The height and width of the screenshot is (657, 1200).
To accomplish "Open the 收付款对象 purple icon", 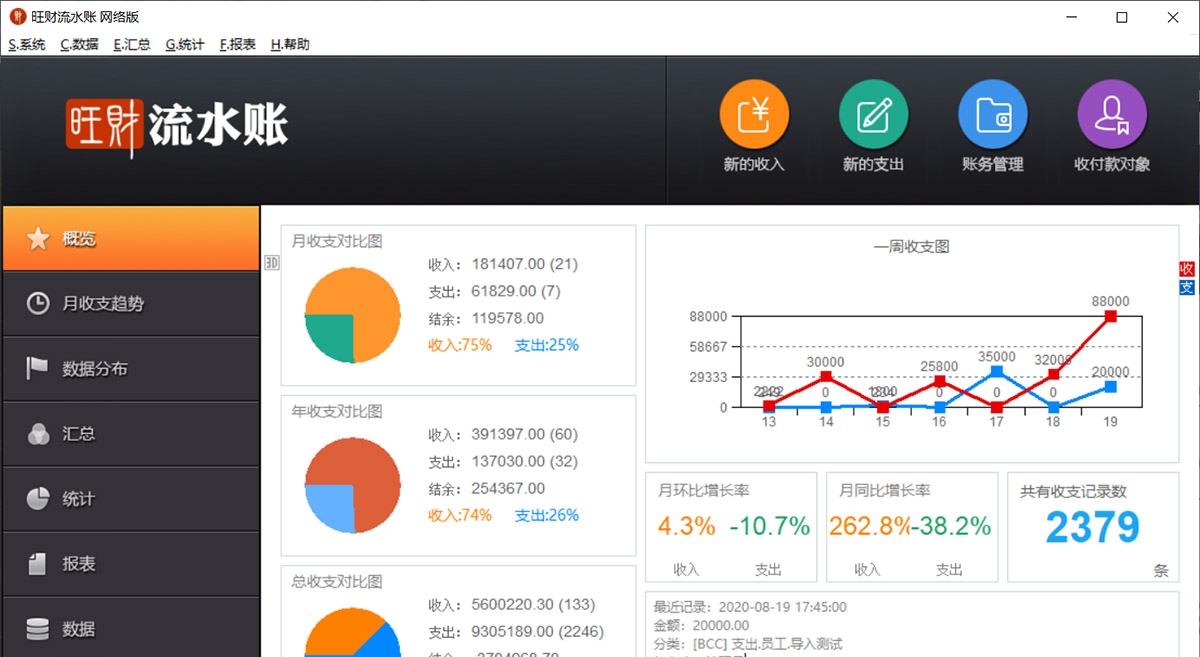I will click(1112, 115).
